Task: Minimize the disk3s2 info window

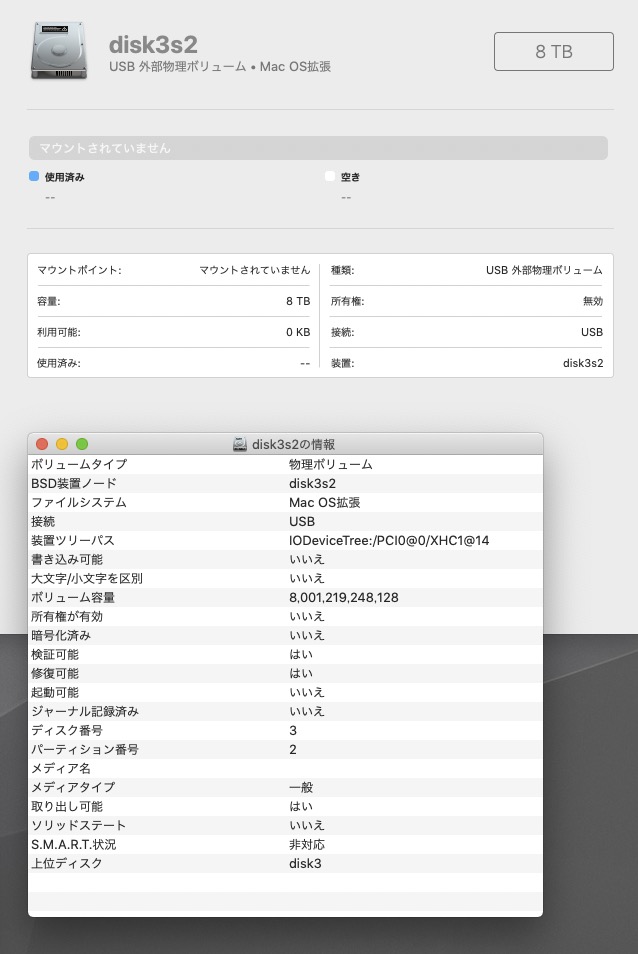Action: (62, 444)
